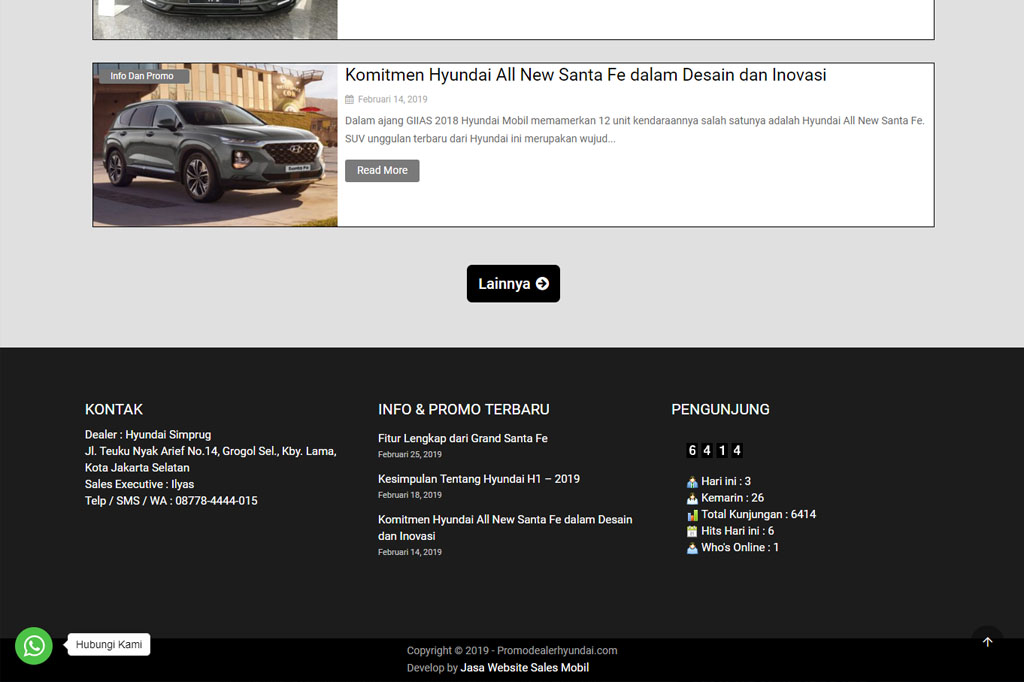Click the green WhatsApp chat icon
This screenshot has width=1024, height=682.
(x=34, y=645)
